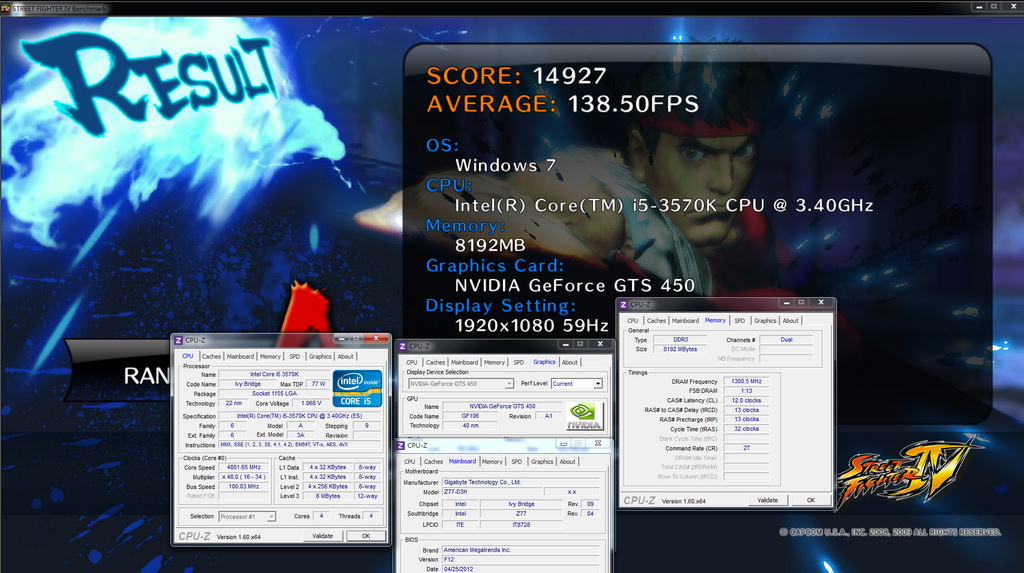The height and width of the screenshot is (573, 1024).
Task: Open Memory tab in the Mainboard window
Action: (492, 462)
